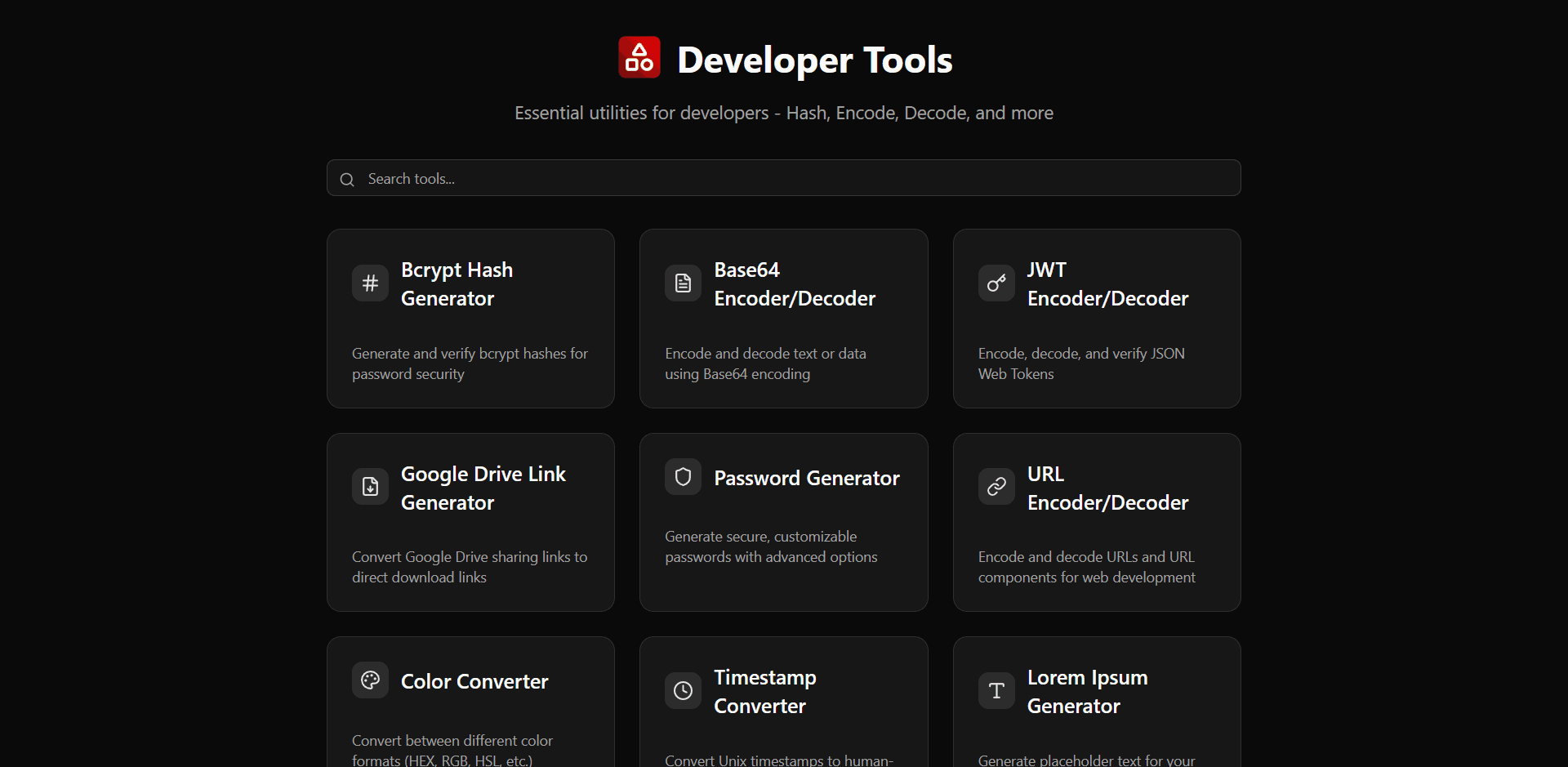Click the document icon on Base64 Encoder/Decoder
Image resolution: width=1568 pixels, height=767 pixels.
[682, 283]
